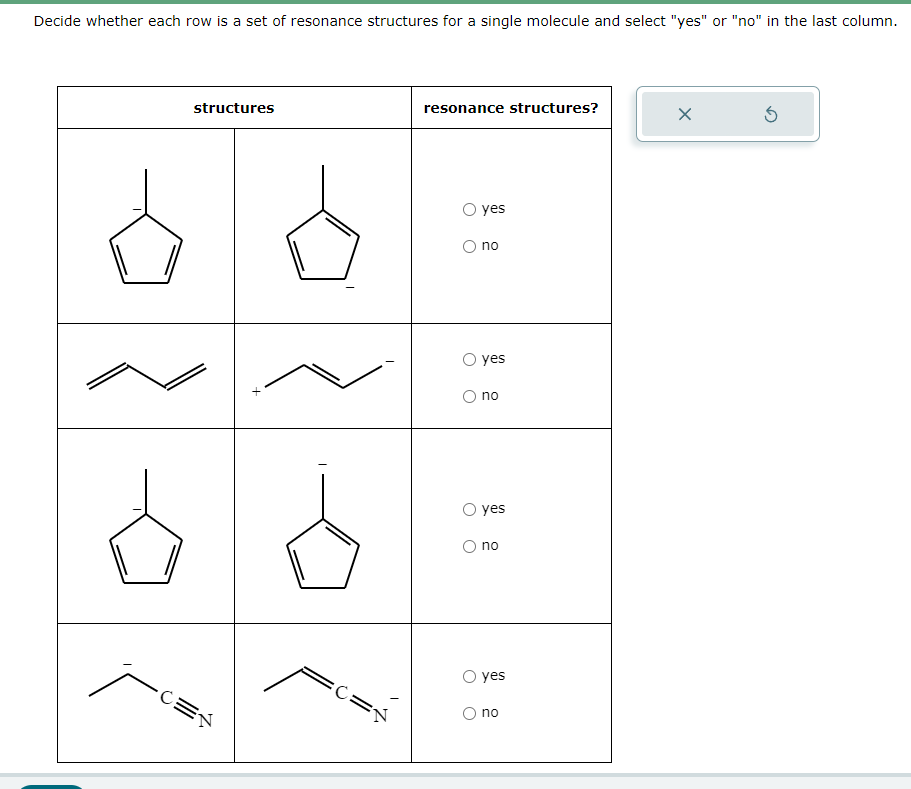Image resolution: width=911 pixels, height=789 pixels.
Task: Click the X clear-answers icon
Action: coord(684,114)
